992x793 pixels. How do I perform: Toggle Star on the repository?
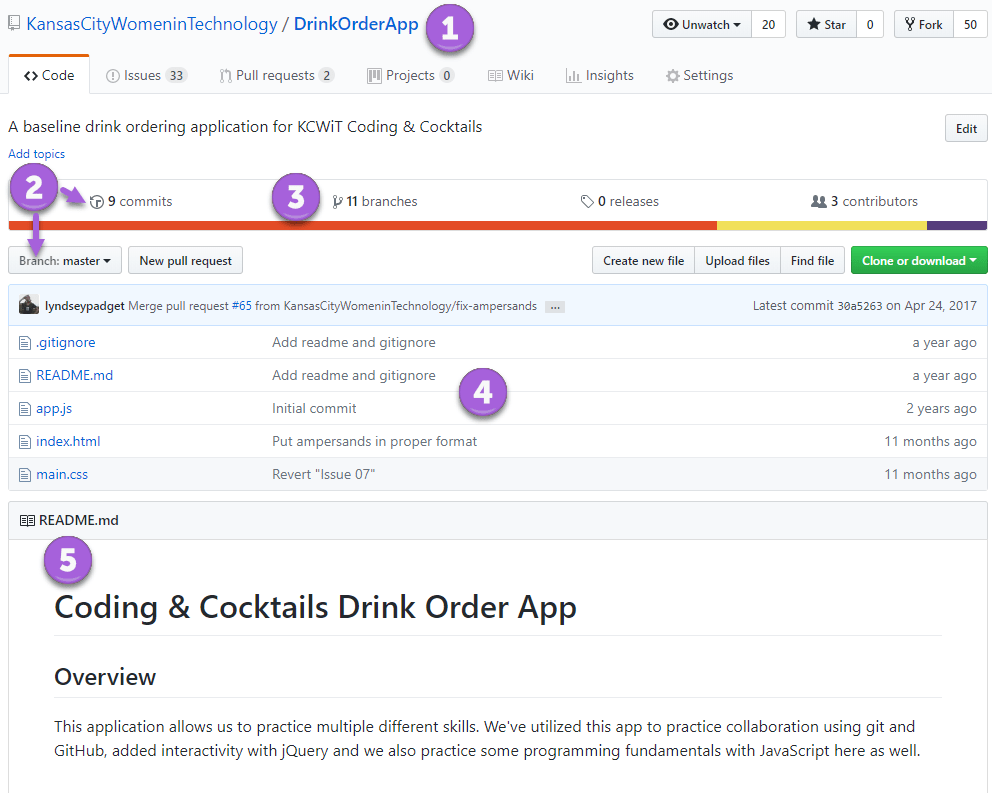pyautogui.click(x=826, y=25)
